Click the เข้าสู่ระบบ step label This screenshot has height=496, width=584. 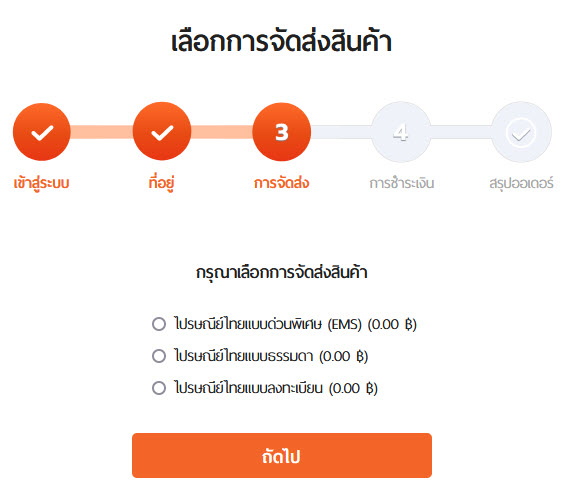(41, 183)
